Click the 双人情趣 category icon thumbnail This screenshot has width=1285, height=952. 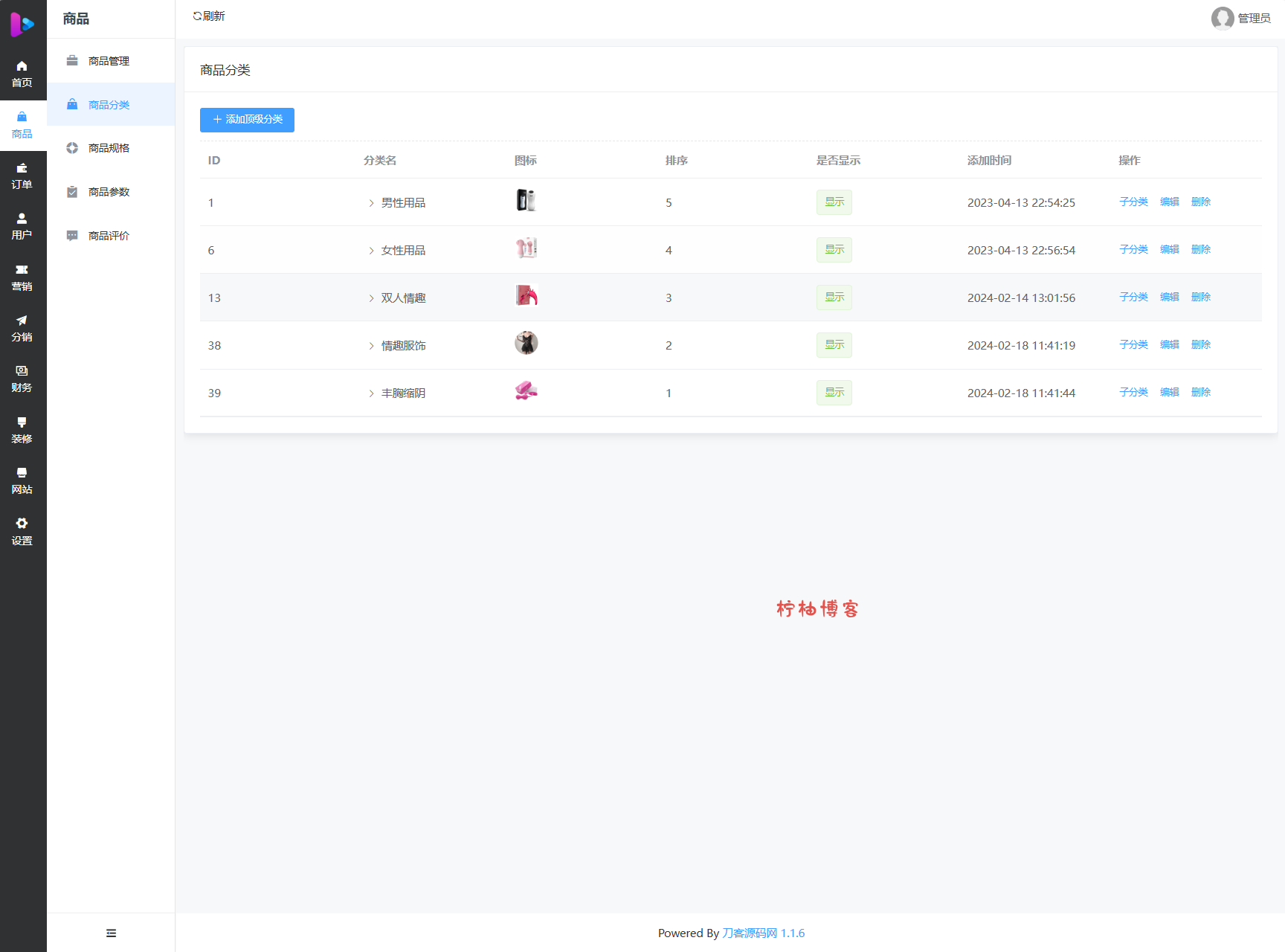click(x=526, y=296)
